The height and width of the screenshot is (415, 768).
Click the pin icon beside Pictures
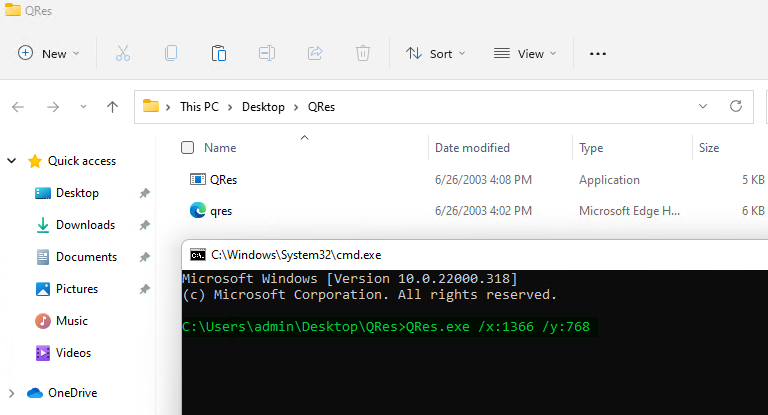[x=144, y=289]
